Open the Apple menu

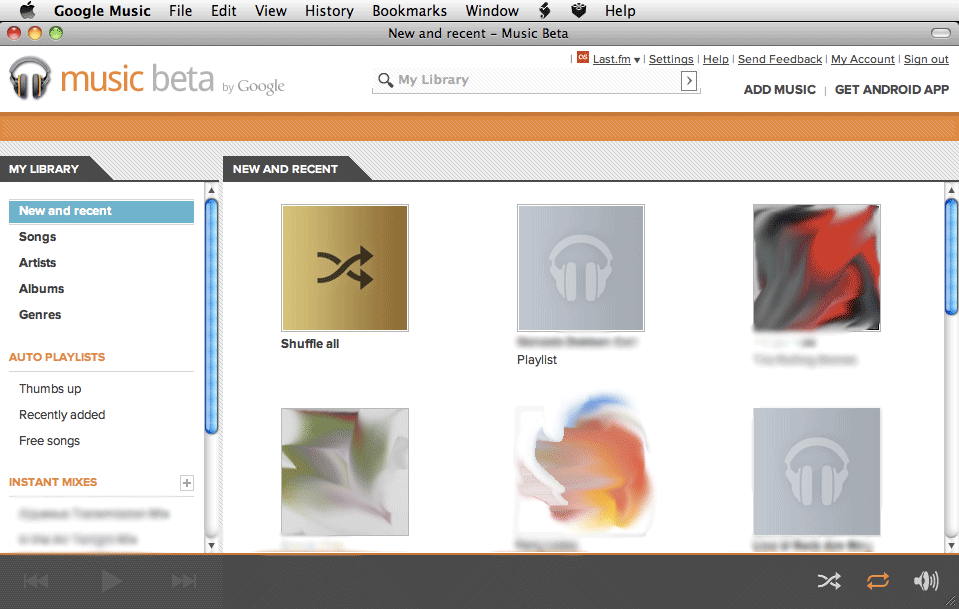28,10
